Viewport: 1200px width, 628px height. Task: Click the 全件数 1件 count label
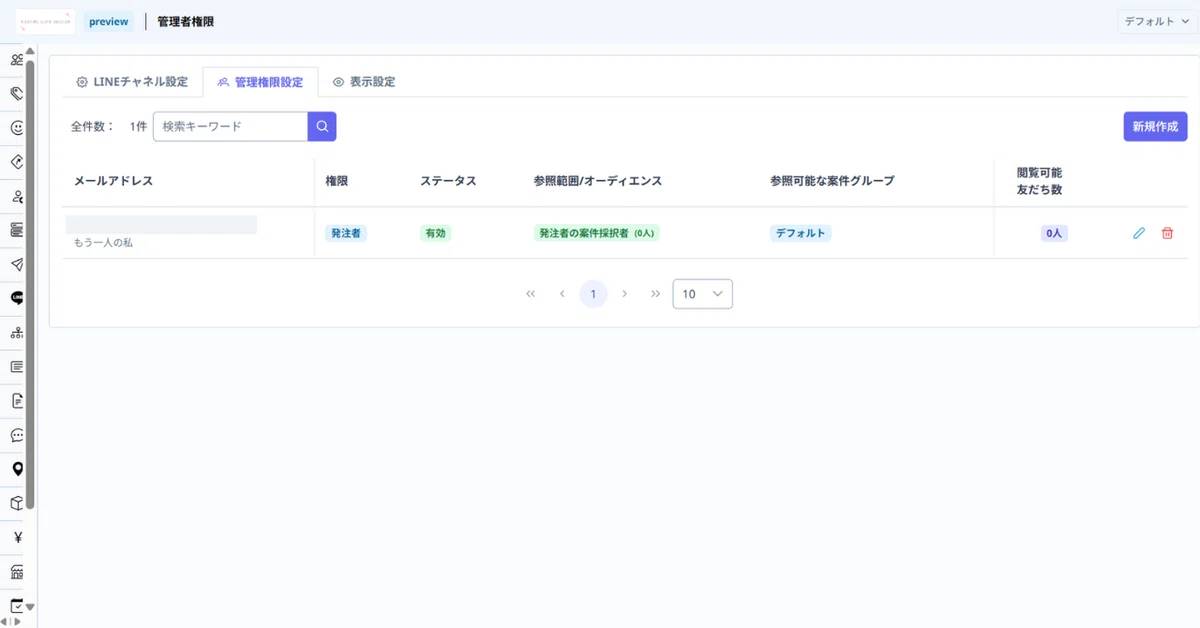click(109, 127)
